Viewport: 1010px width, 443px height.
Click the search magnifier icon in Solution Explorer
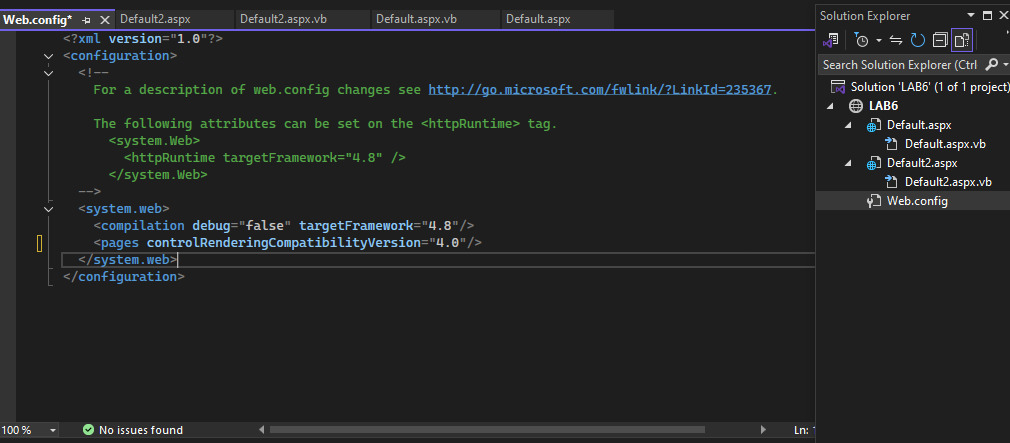click(993, 64)
